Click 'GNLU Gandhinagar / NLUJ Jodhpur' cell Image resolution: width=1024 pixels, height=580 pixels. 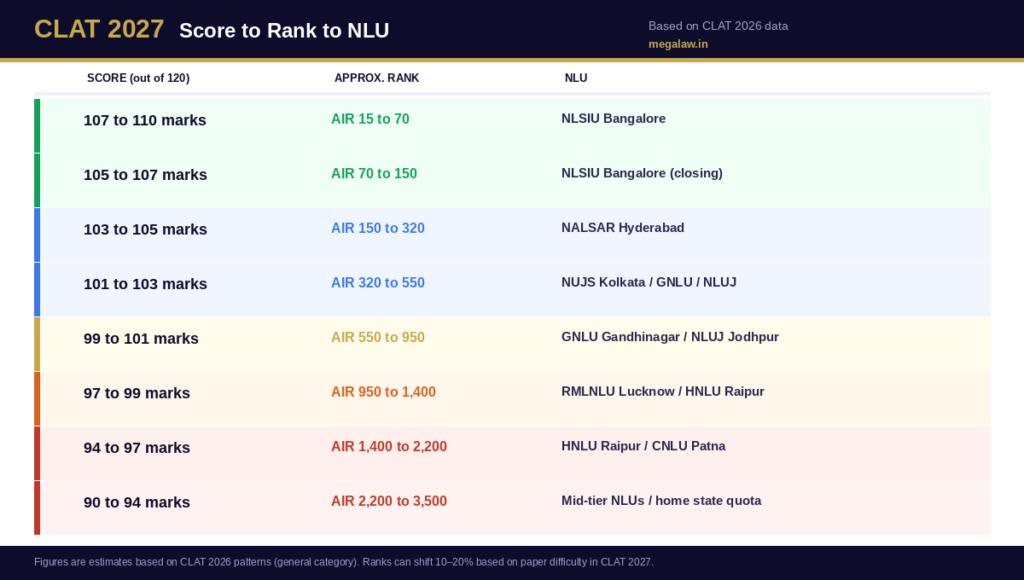point(670,337)
